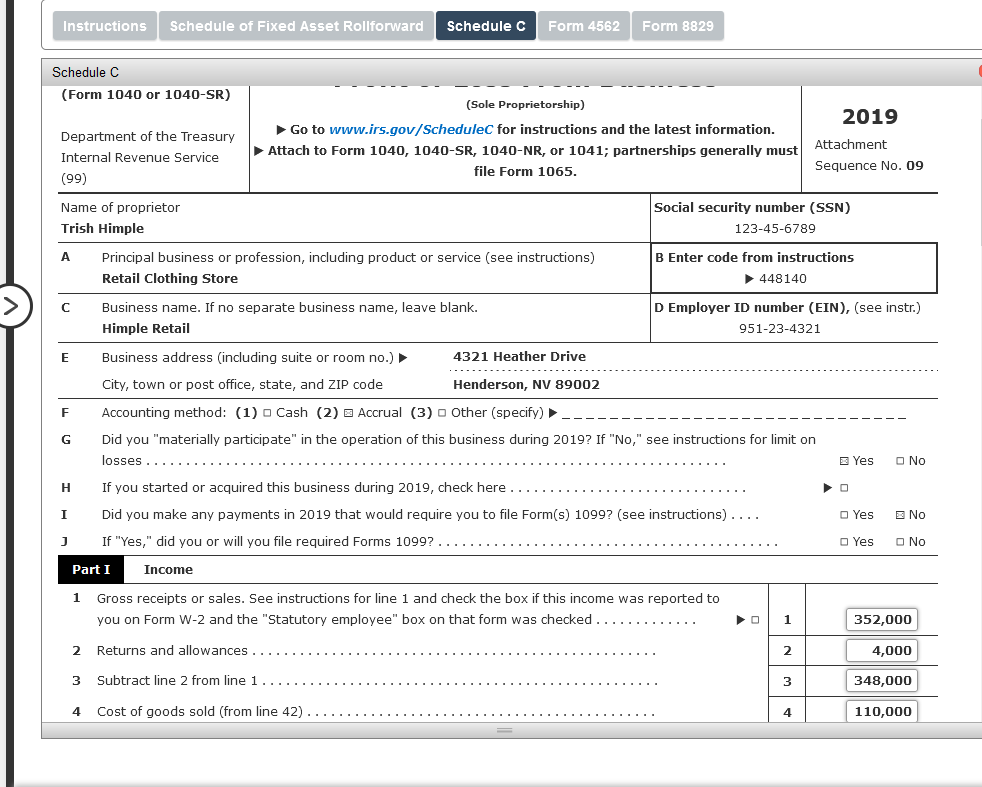Click the gross receipts field showing 352,000

882,619
